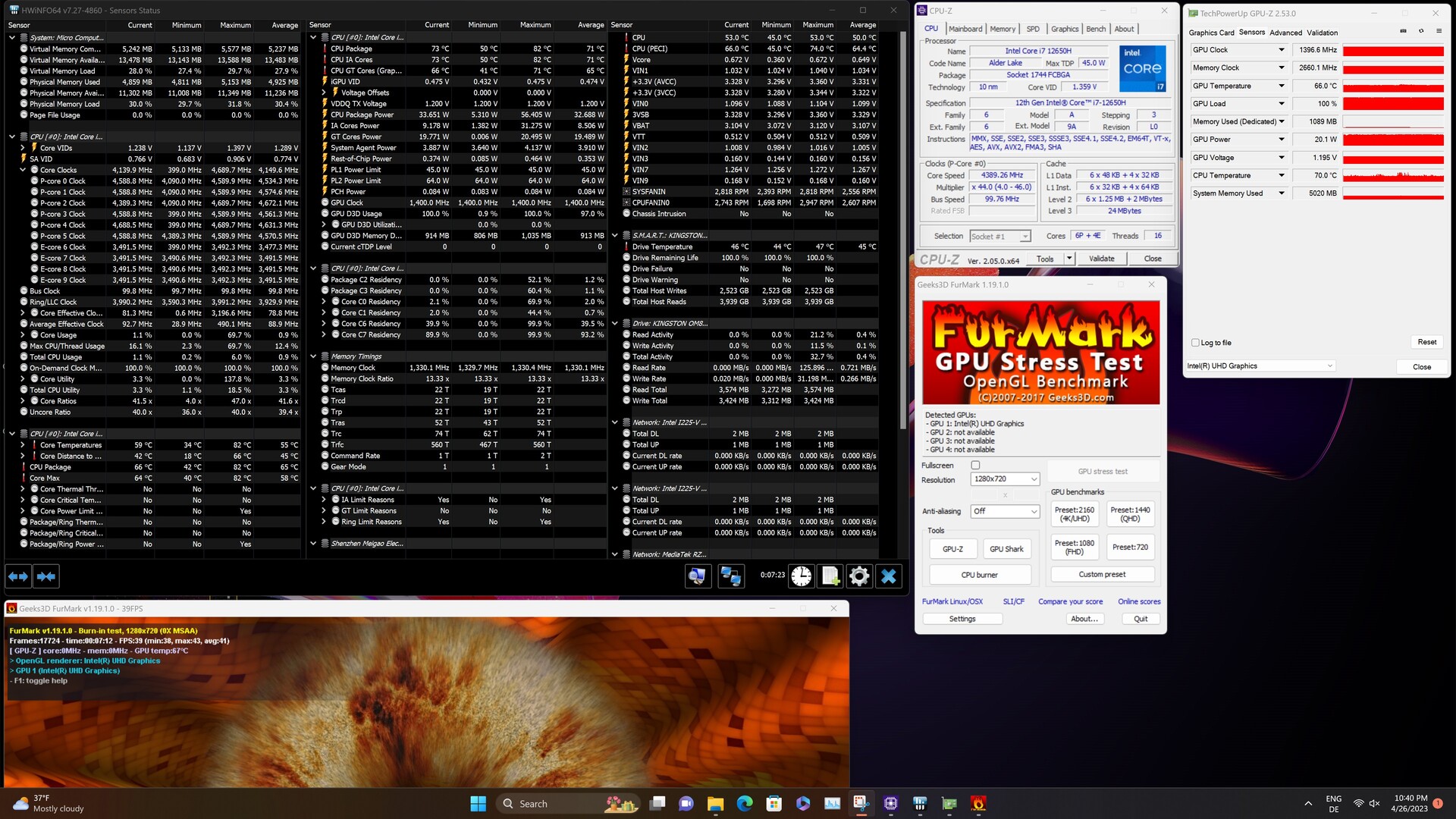Image resolution: width=1456 pixels, height=819 pixels.
Task: Click GPU-Z screenshot camera icon
Action: 1403,31
